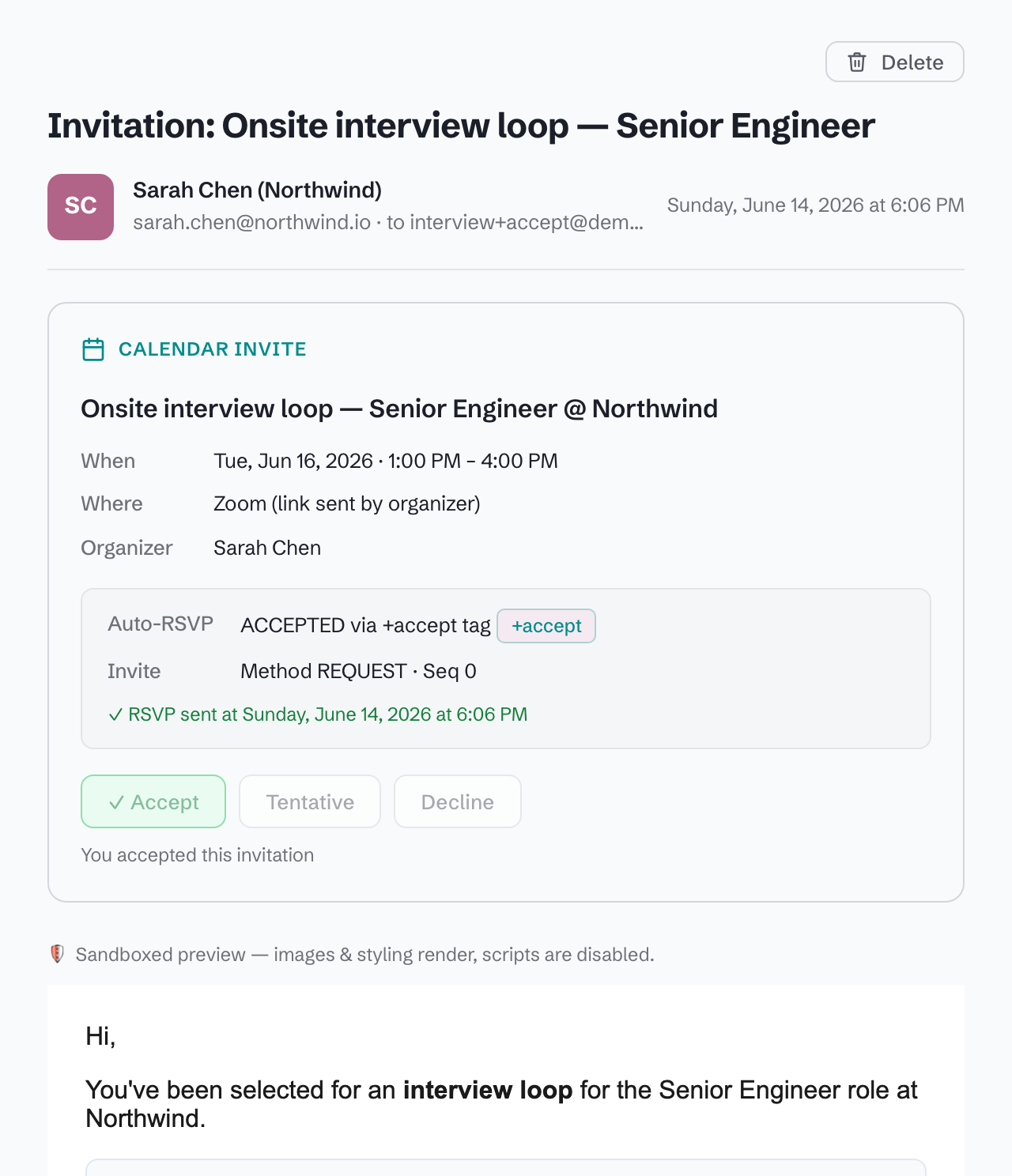
Task: Click the sarah.chen@northwind.io address
Action: 251,223
